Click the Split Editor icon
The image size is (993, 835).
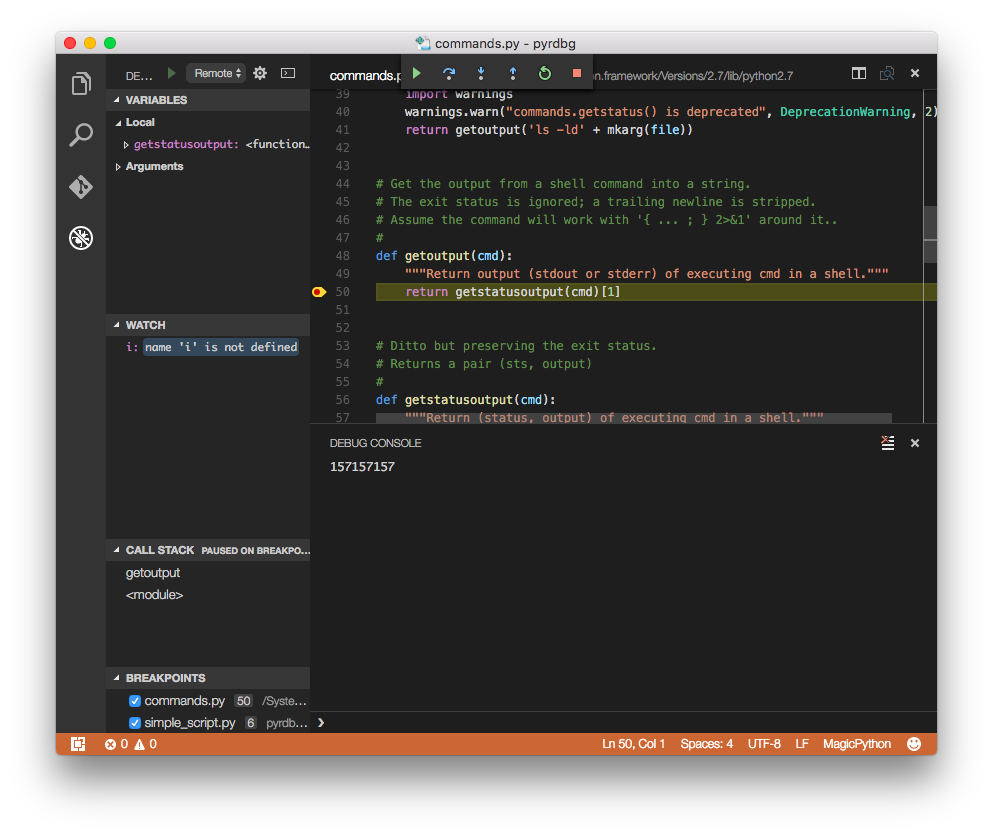click(x=859, y=73)
